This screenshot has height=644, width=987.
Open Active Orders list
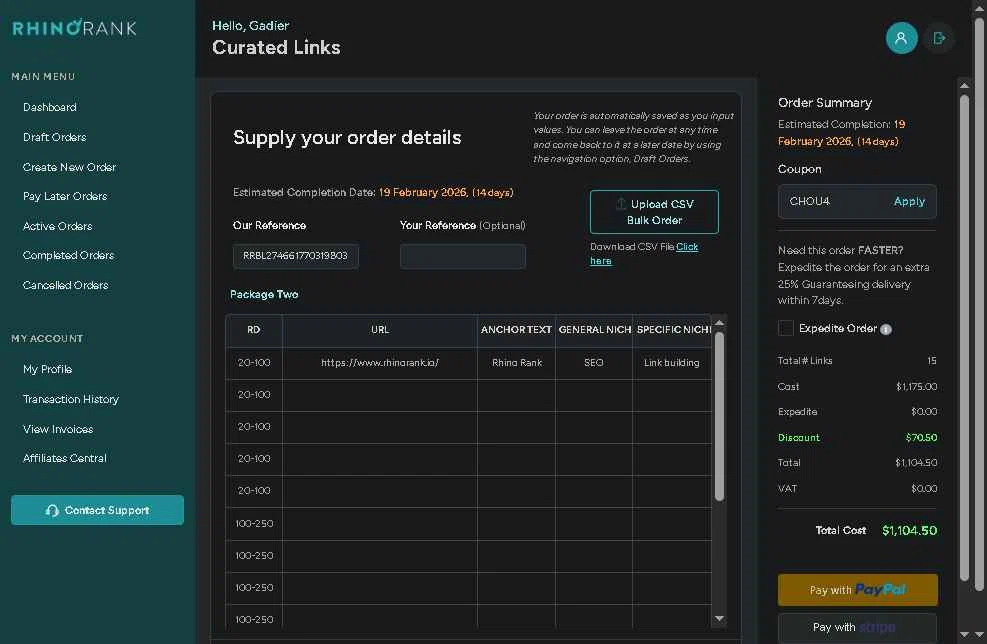57,225
